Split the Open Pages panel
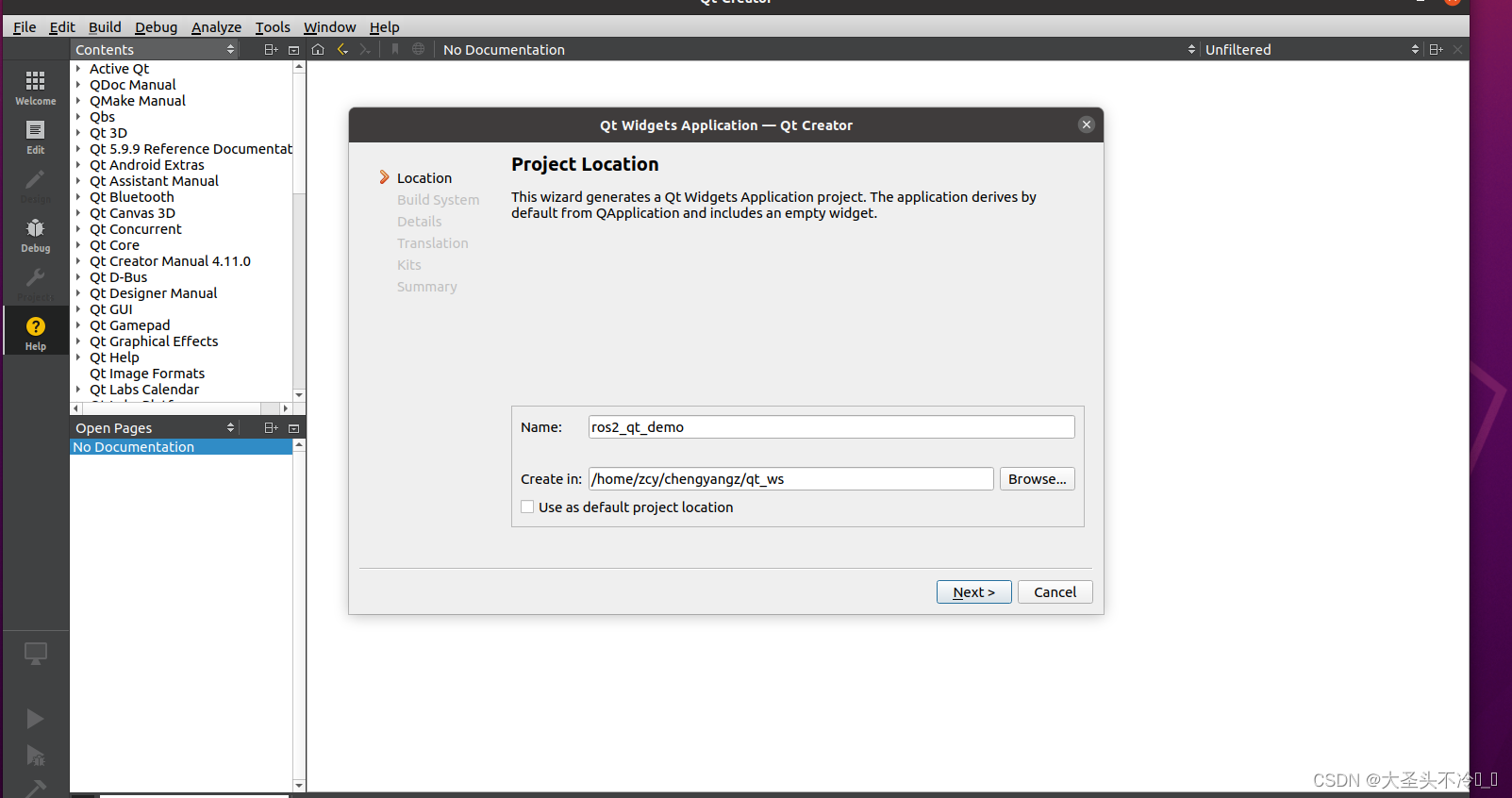 (271, 427)
